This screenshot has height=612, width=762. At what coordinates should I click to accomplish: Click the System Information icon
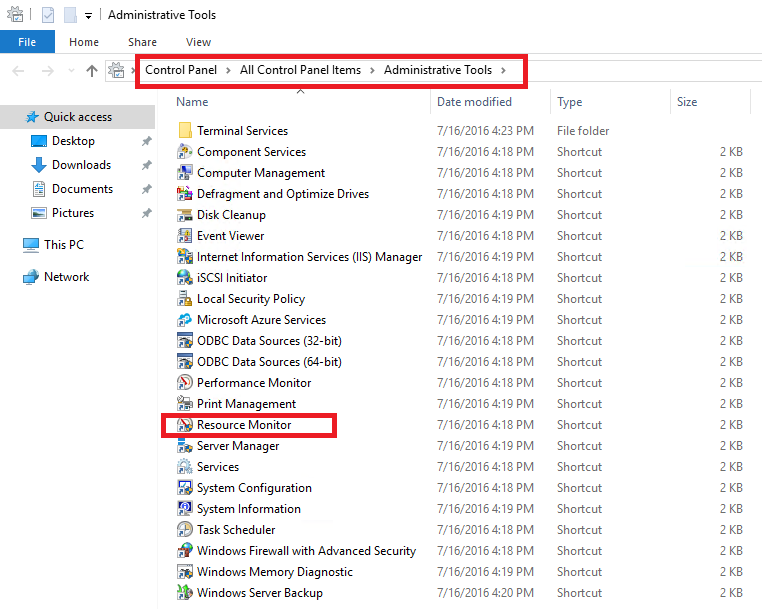coord(185,508)
